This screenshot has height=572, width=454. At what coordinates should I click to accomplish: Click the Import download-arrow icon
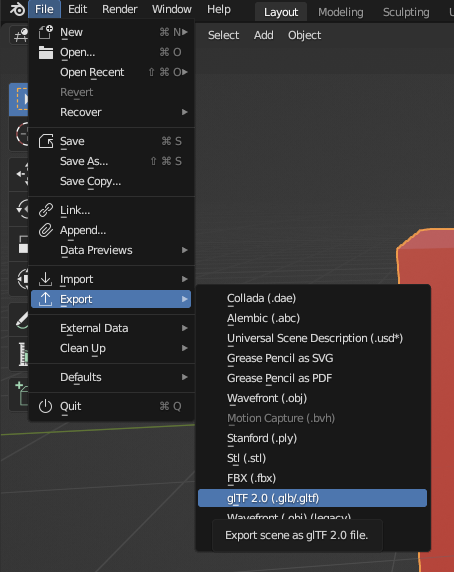tap(46, 279)
